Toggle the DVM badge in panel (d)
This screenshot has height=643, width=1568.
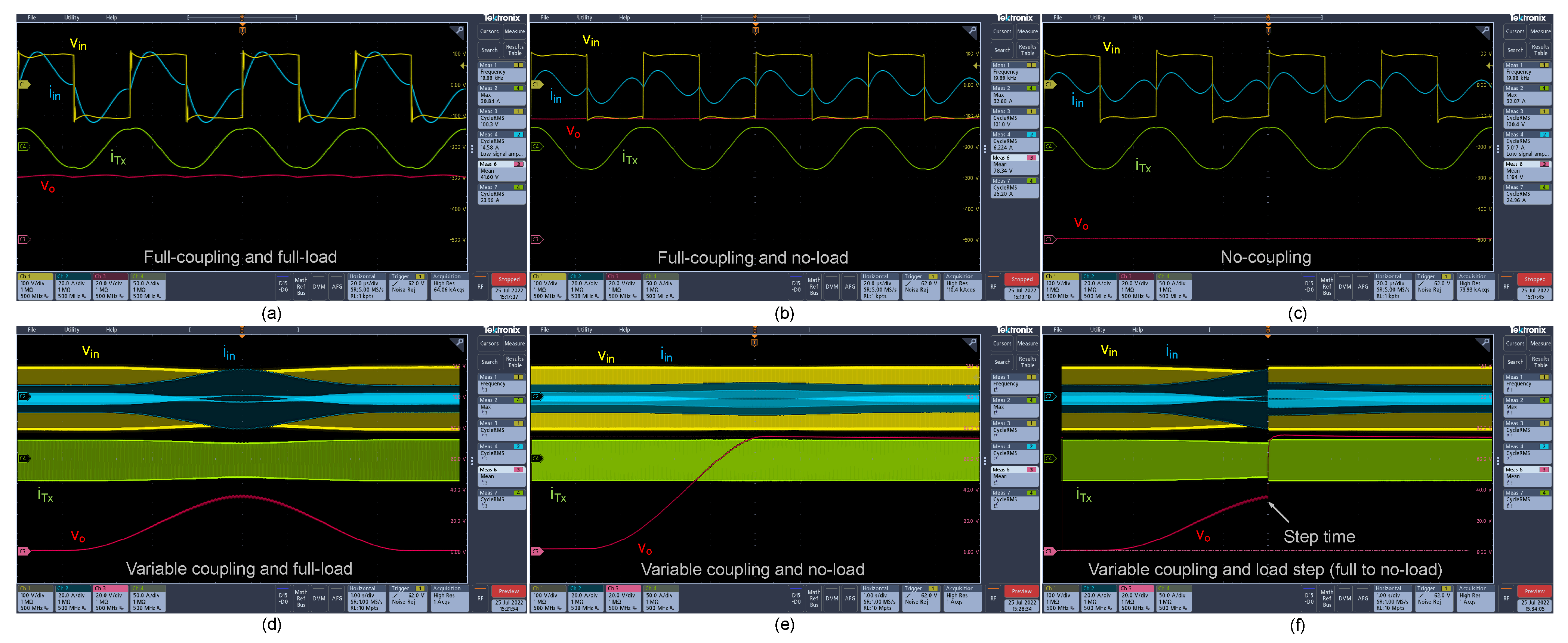pos(319,598)
